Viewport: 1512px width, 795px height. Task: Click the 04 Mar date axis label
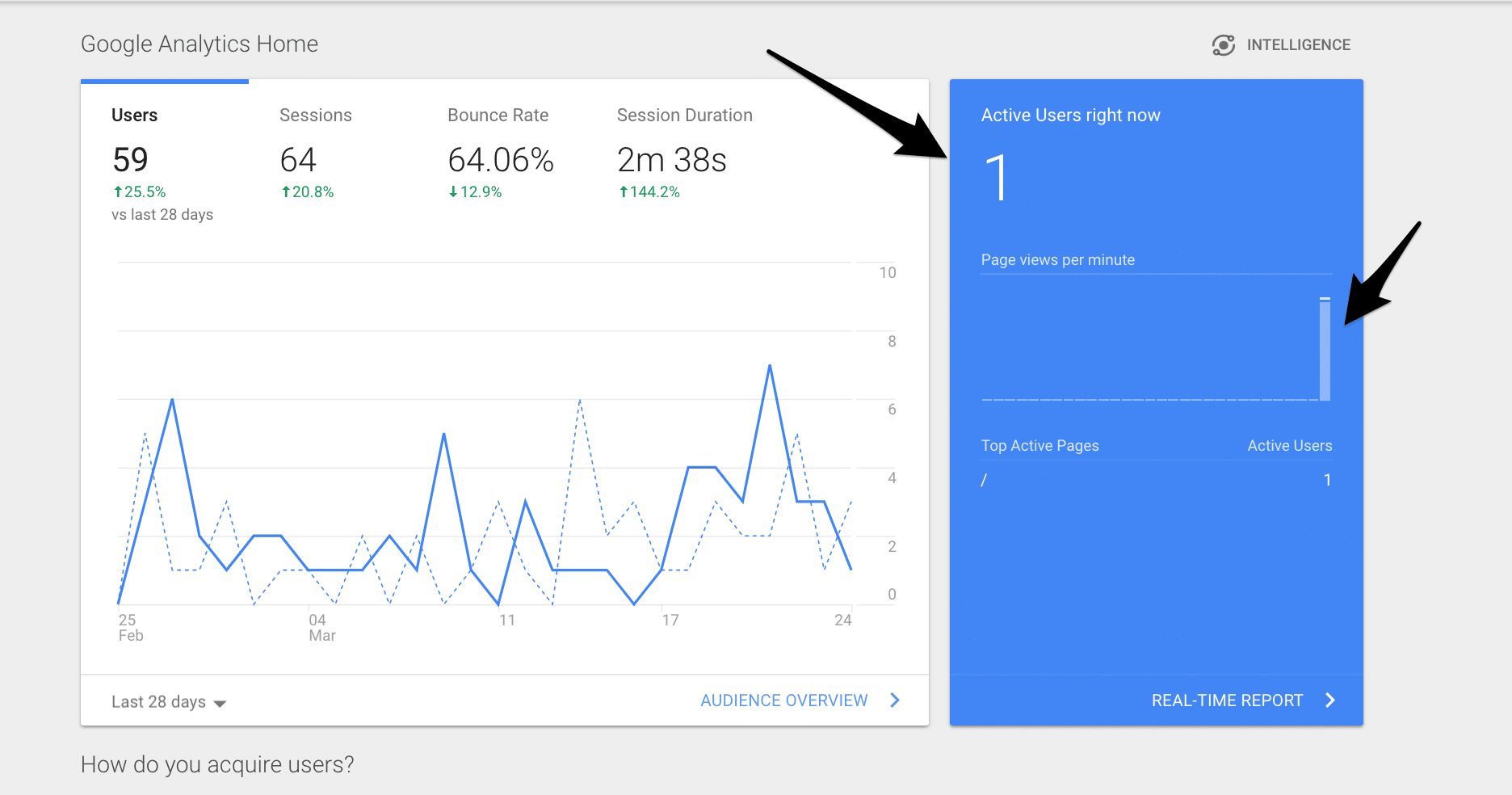click(321, 628)
